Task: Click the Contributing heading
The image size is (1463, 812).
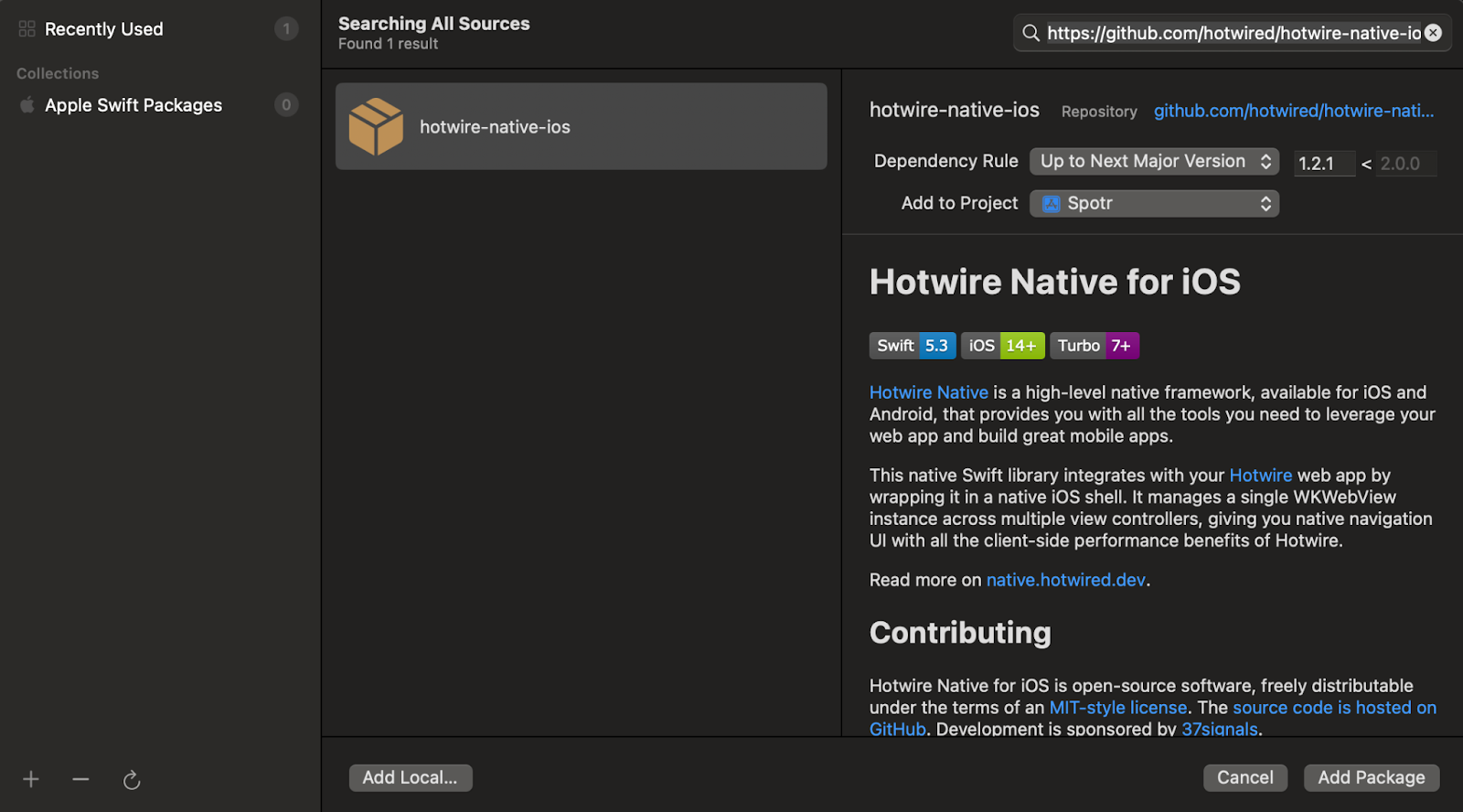Action: pyautogui.click(x=960, y=633)
